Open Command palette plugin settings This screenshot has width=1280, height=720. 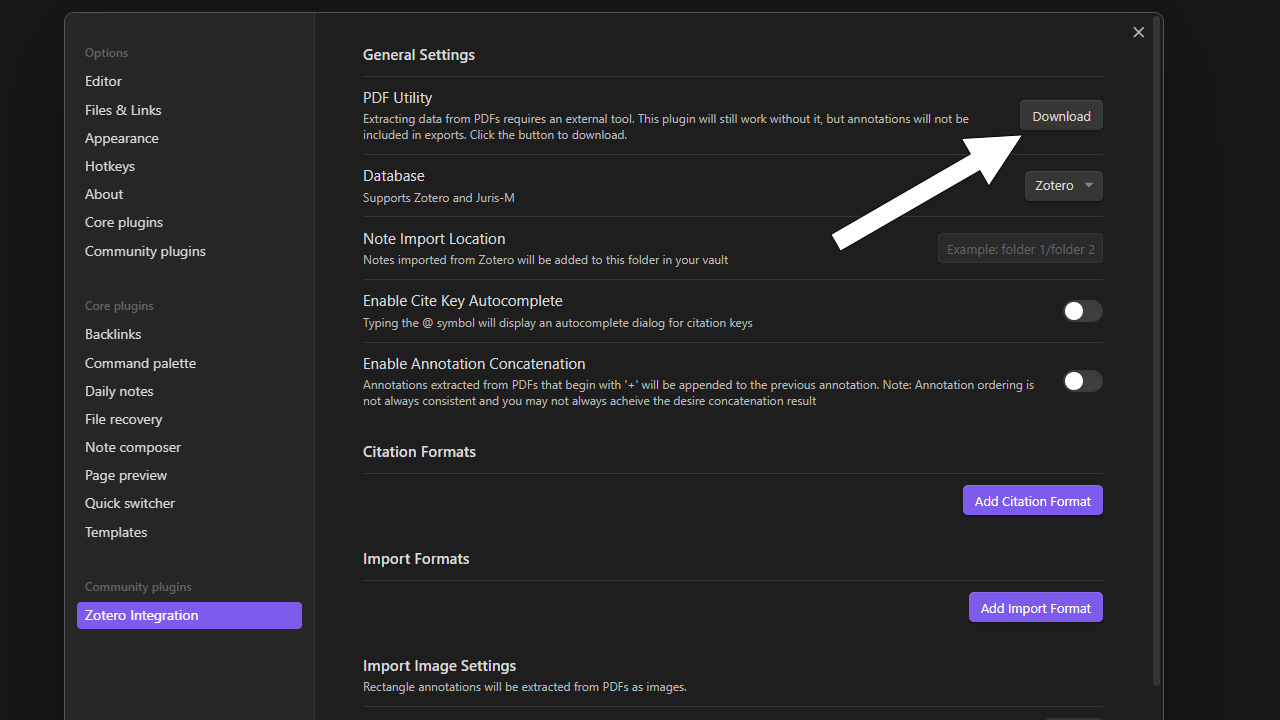click(x=140, y=363)
